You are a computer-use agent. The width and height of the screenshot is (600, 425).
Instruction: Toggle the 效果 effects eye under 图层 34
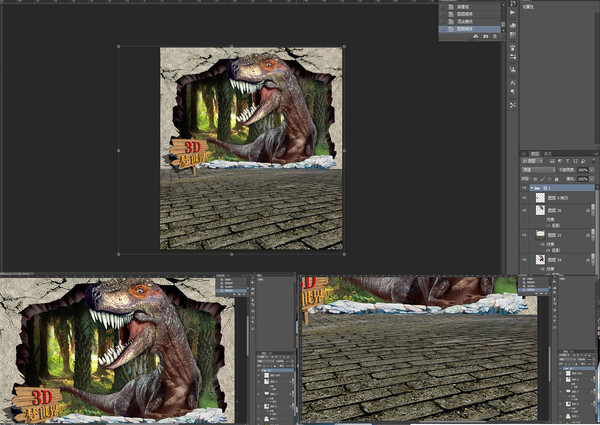tap(543, 269)
